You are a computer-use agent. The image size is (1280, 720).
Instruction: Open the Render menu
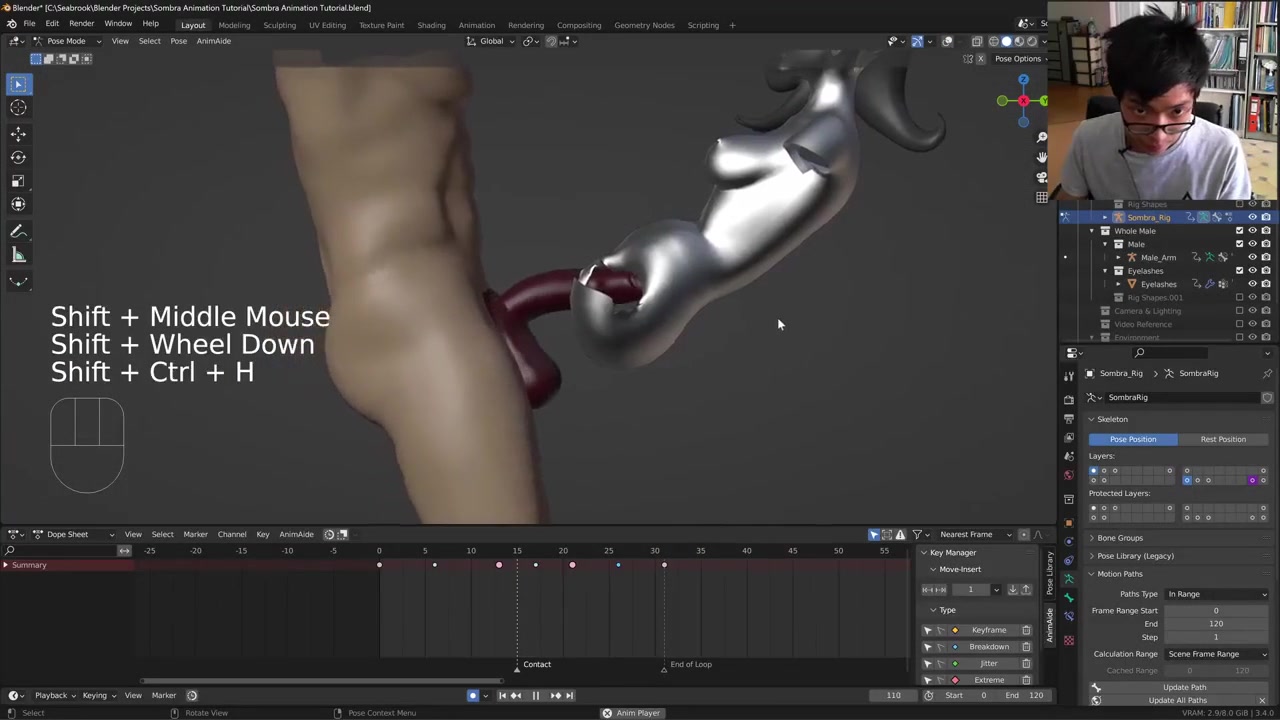pyautogui.click(x=81, y=24)
